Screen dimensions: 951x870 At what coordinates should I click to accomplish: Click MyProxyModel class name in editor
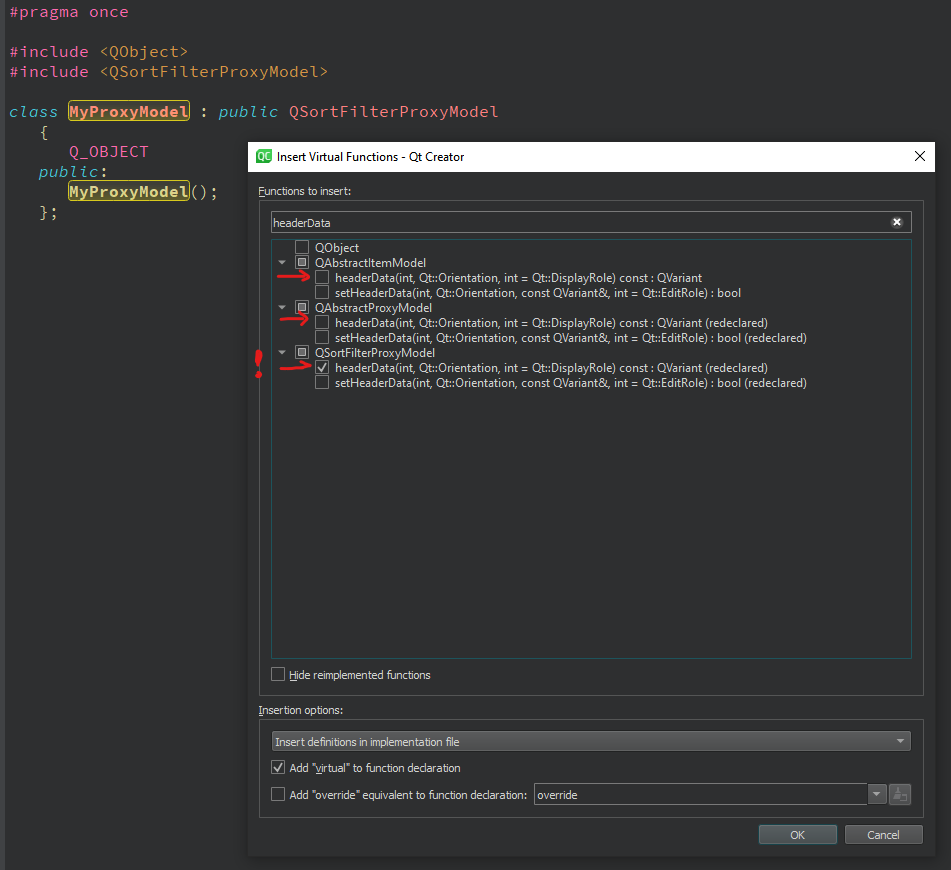tap(129, 111)
